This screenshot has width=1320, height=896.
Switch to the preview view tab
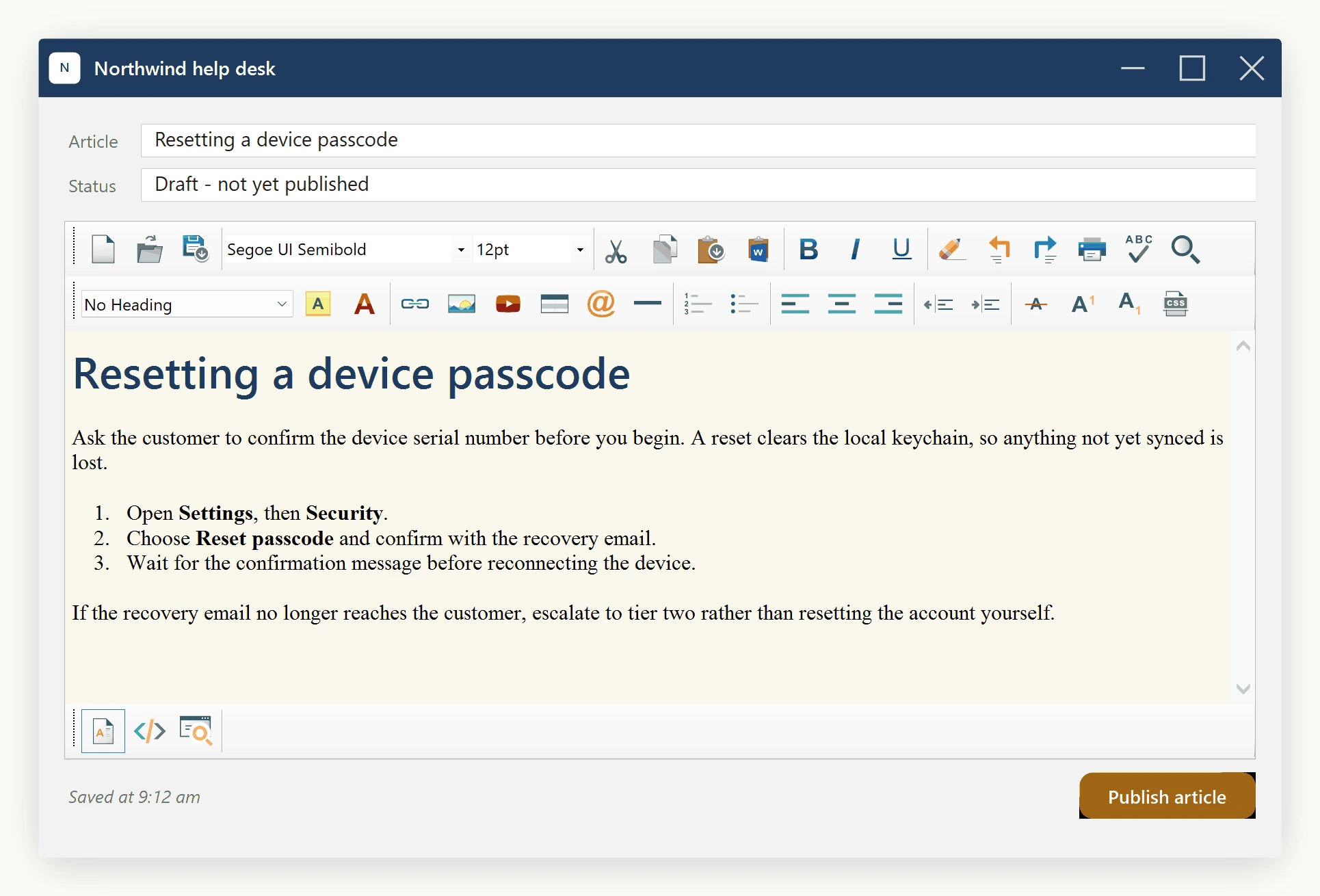pos(196,731)
